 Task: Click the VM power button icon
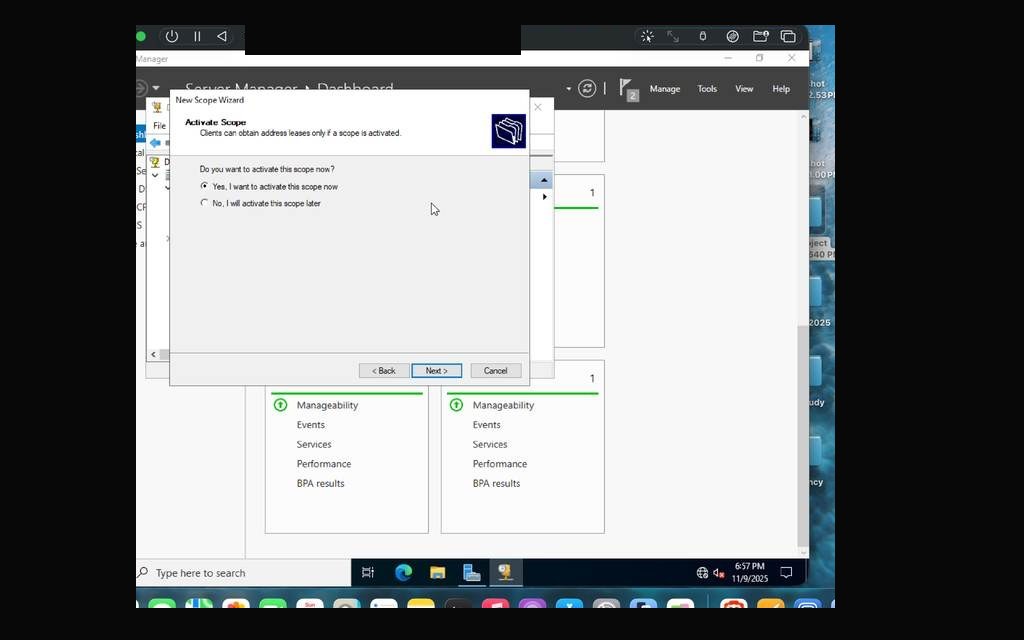[x=172, y=37]
